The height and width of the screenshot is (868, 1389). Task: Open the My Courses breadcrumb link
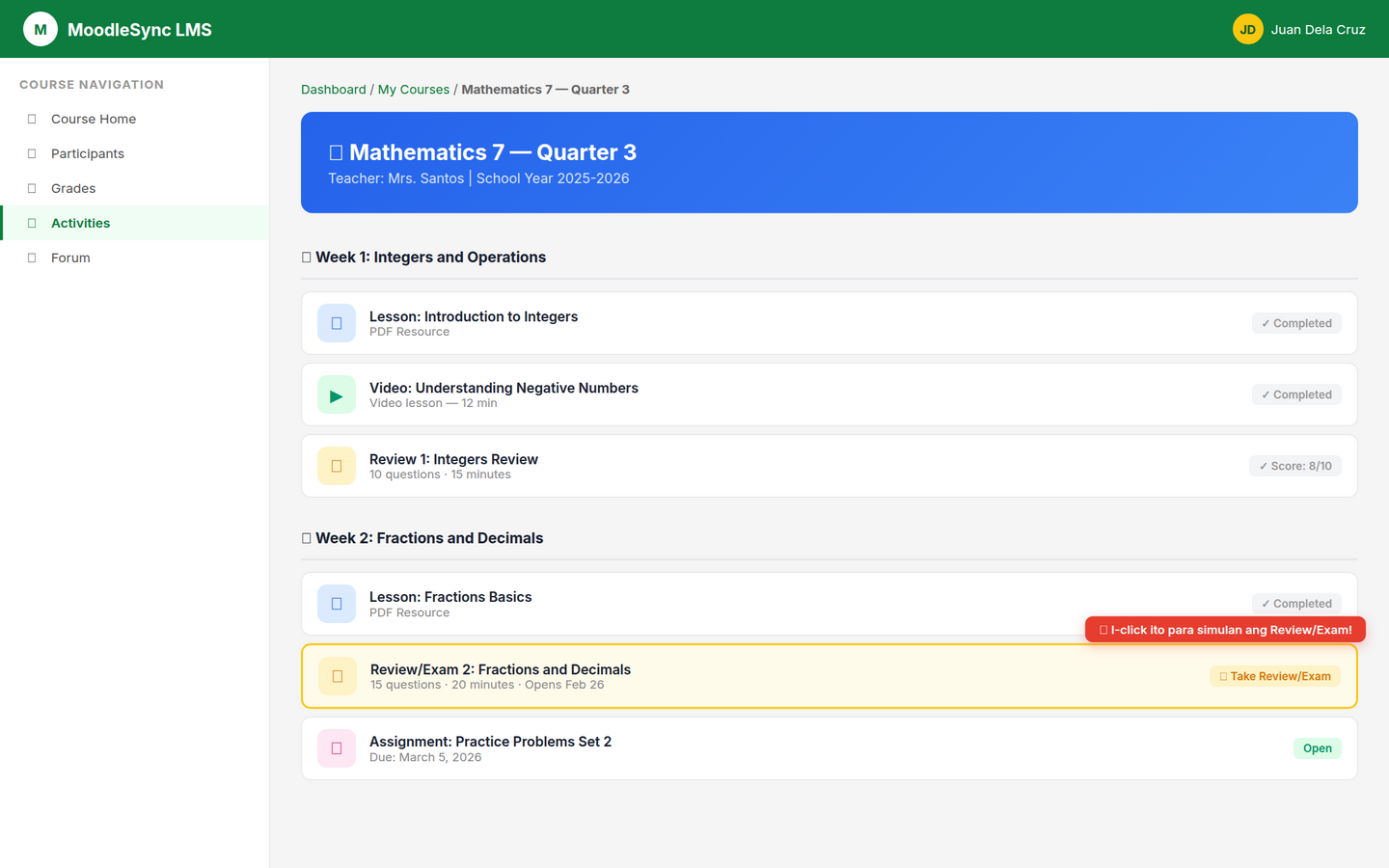(x=414, y=89)
